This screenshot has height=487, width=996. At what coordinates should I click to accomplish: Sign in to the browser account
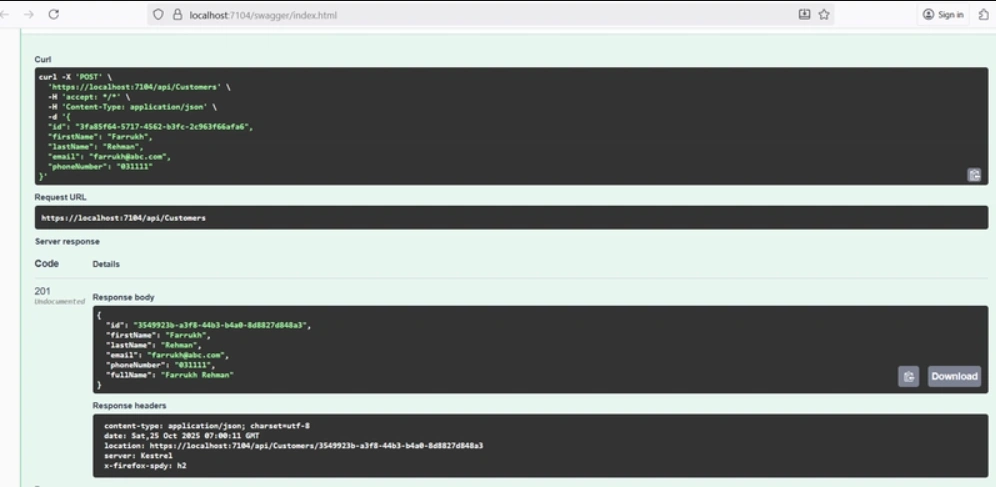943,15
